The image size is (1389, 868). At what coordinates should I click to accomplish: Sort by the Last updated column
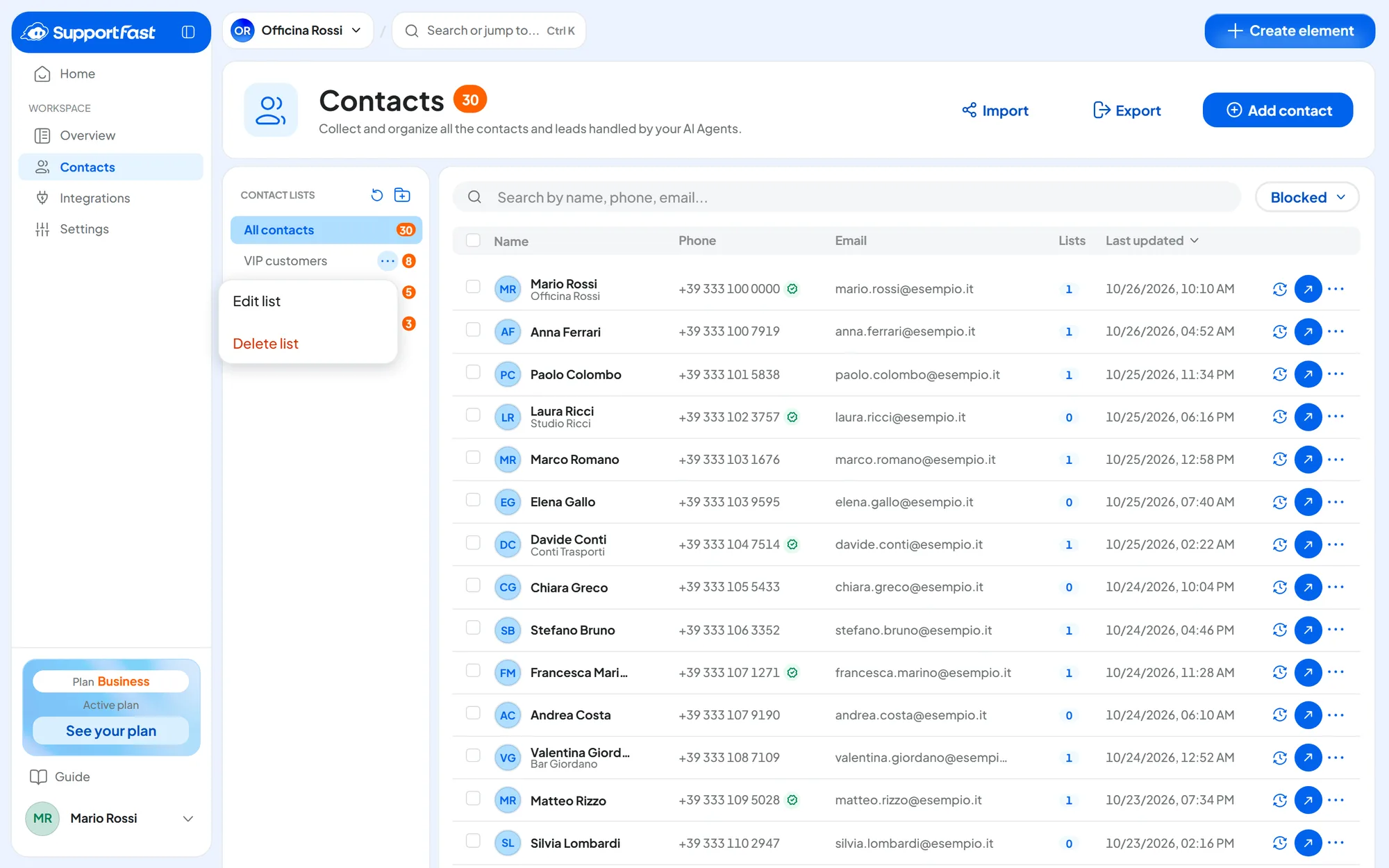coord(1152,240)
